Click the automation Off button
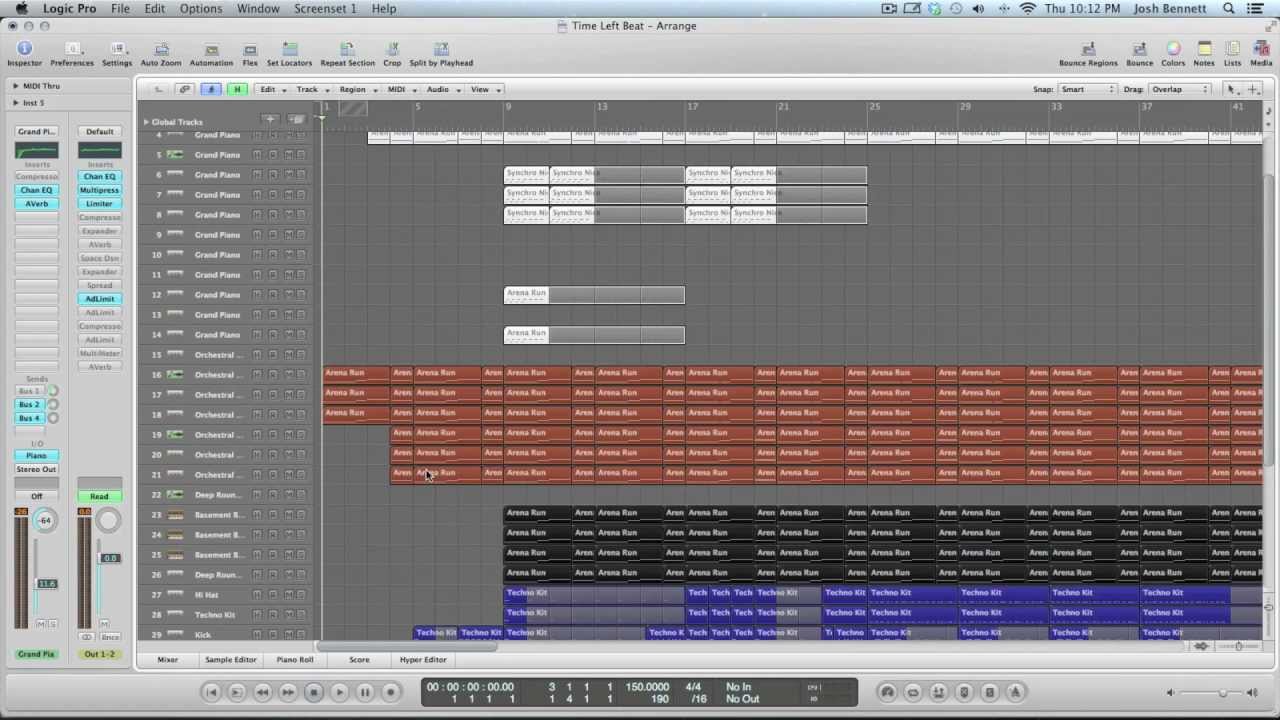 36,496
